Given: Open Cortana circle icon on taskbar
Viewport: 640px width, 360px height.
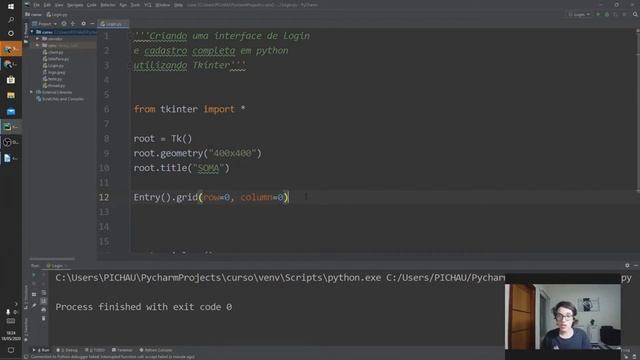Looking at the screenshot, I should [x=11, y=33].
